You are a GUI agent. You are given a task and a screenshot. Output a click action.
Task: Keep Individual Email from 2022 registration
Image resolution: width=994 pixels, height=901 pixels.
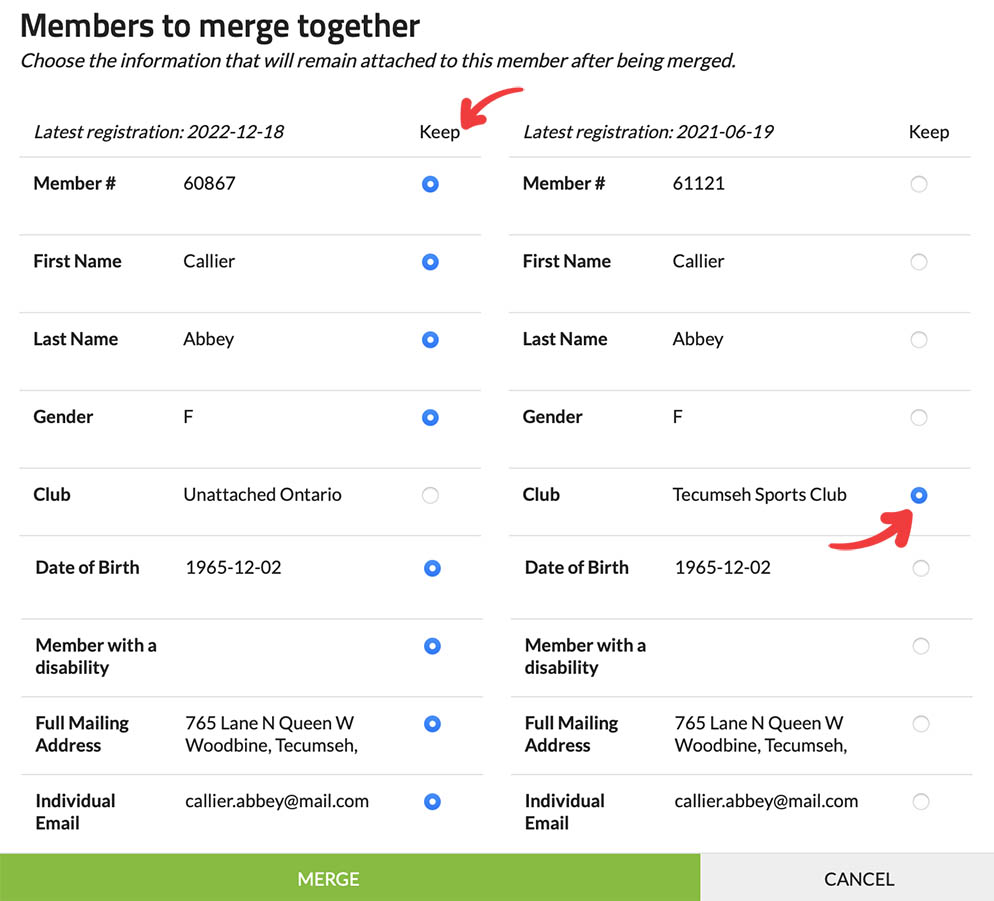click(x=432, y=802)
